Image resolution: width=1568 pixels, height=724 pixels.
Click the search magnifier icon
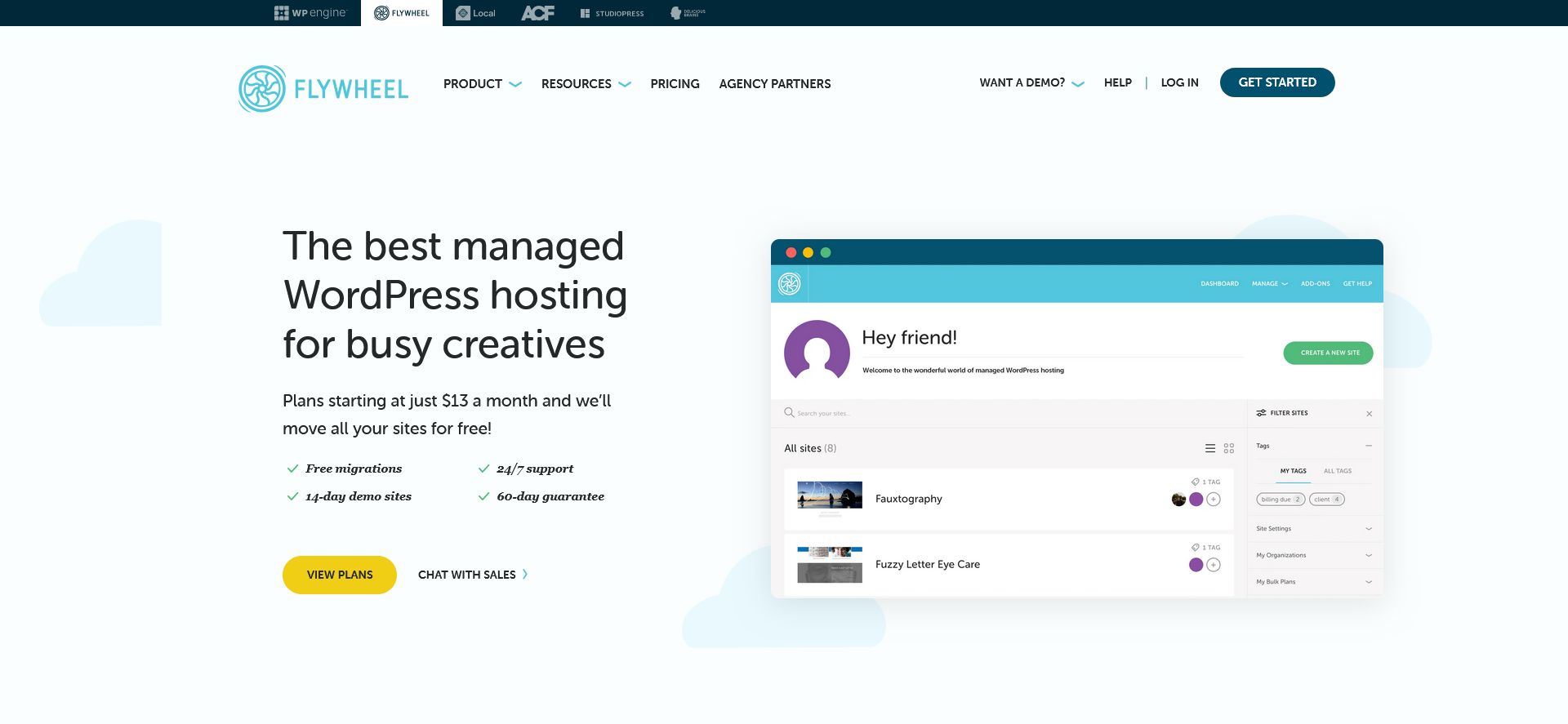[789, 413]
